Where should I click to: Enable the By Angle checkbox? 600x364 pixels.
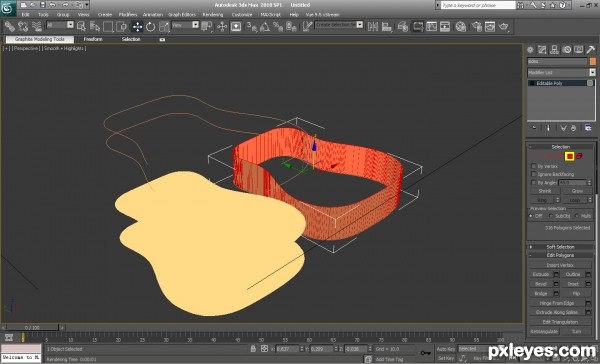point(533,183)
